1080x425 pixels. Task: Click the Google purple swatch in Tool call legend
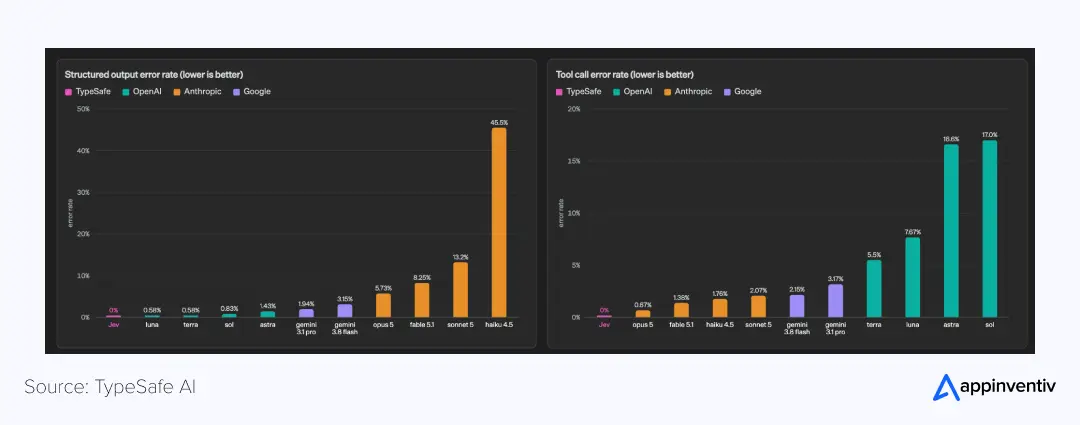pos(727,92)
